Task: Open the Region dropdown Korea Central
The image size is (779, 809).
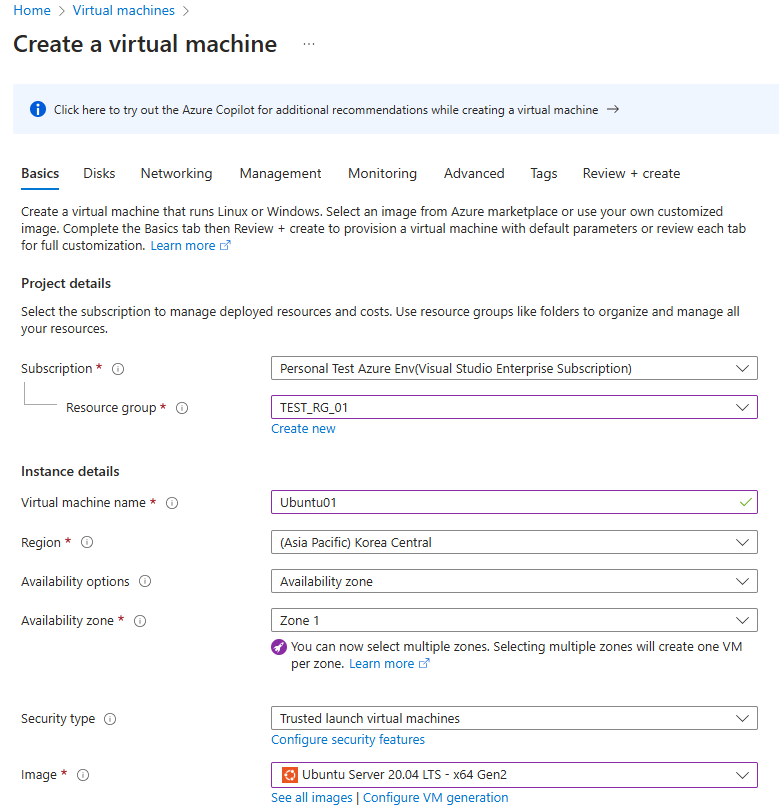Action: click(514, 542)
